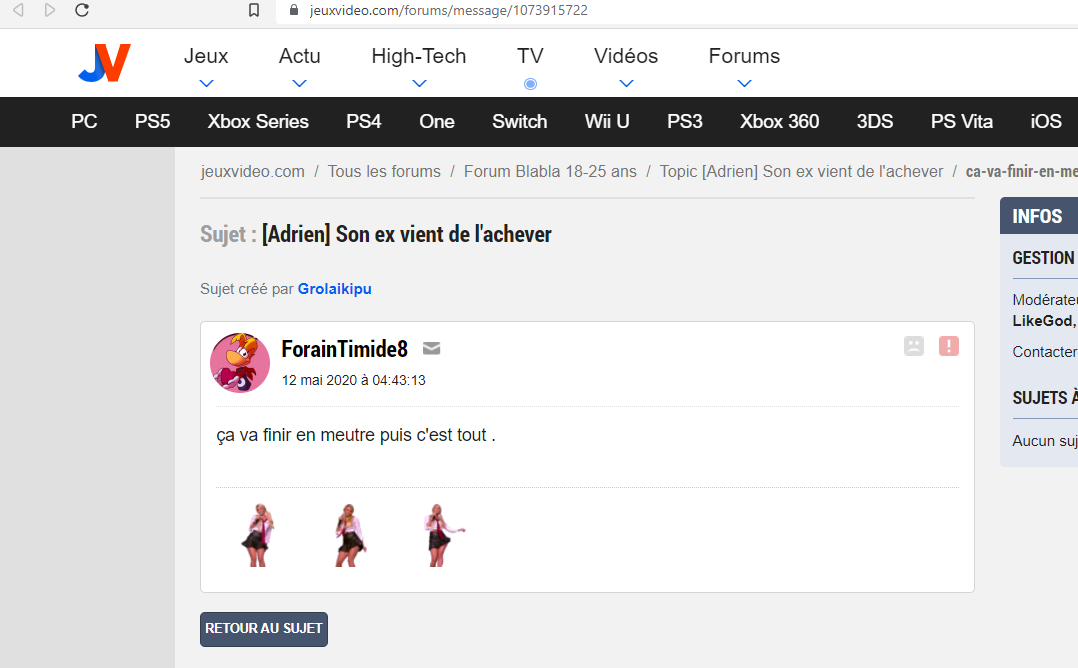Open the Forums navigation menu
The width and height of the screenshot is (1078, 668).
pyautogui.click(x=744, y=57)
